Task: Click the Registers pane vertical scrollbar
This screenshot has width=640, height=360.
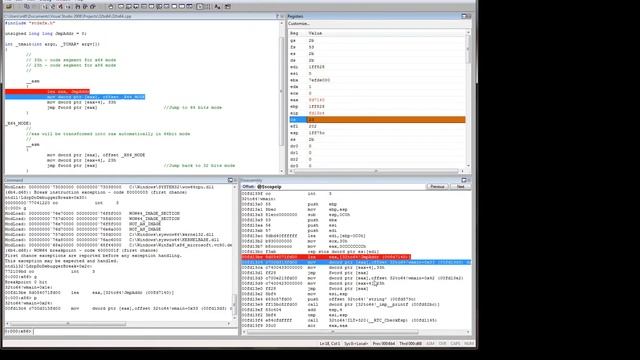Action: tap(468, 99)
